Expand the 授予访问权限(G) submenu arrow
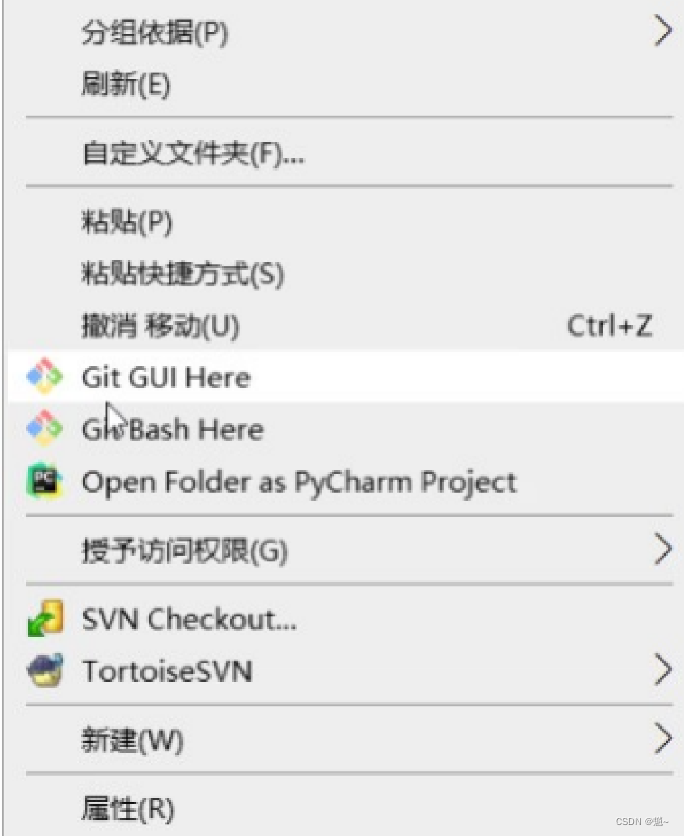684x836 pixels. click(662, 549)
